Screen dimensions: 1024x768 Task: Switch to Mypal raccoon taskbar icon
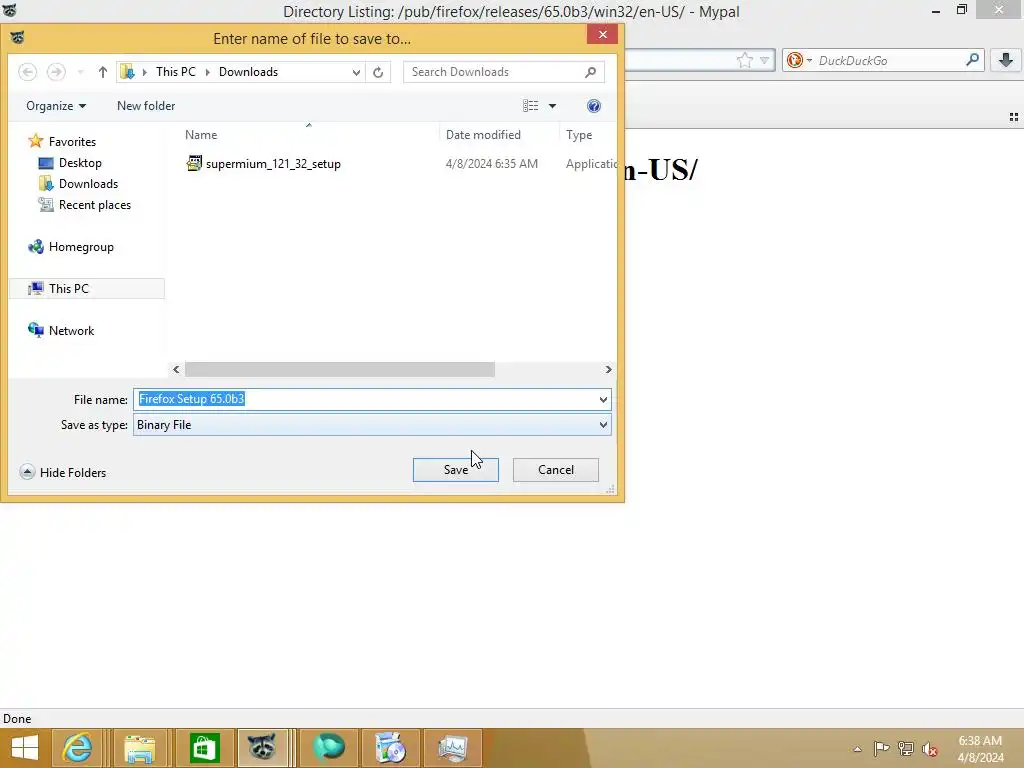[x=263, y=748]
